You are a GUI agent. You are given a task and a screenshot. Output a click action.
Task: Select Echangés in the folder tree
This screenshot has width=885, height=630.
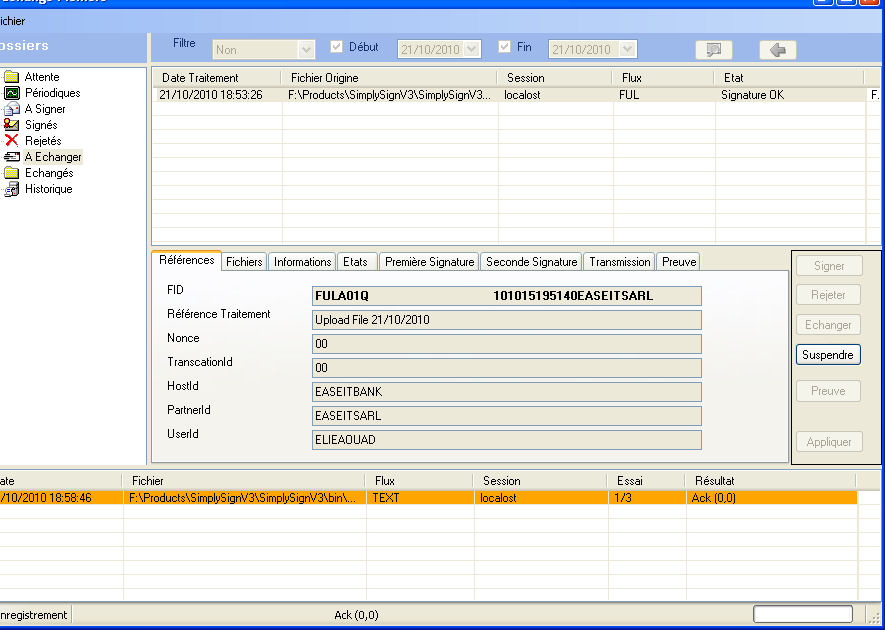[49, 173]
